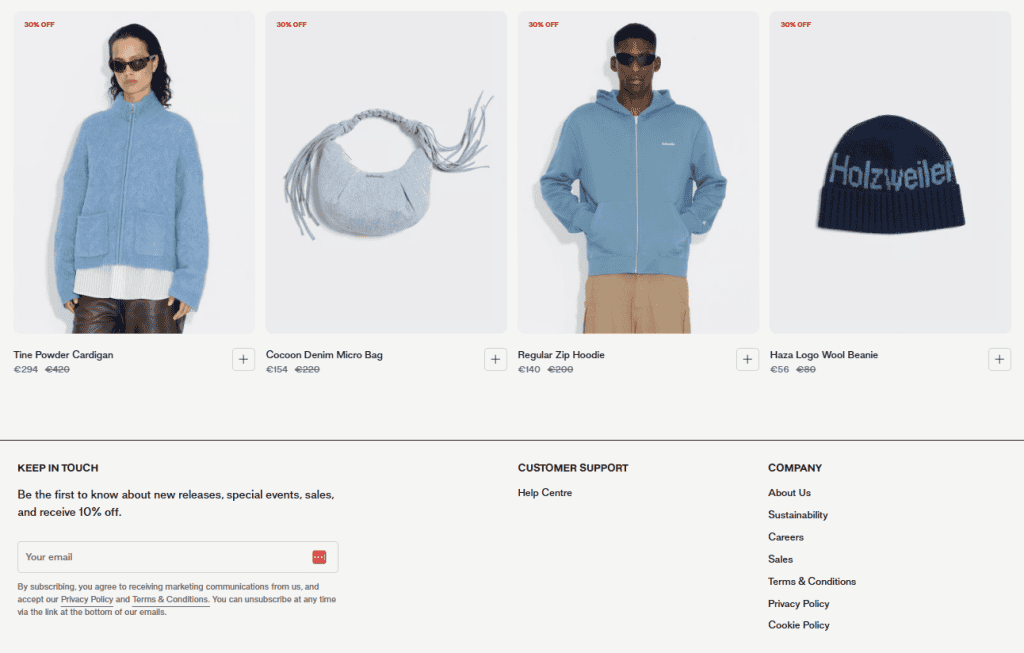
Task: Add Cocoon Denim Micro Bag via plus icon
Action: (496, 359)
